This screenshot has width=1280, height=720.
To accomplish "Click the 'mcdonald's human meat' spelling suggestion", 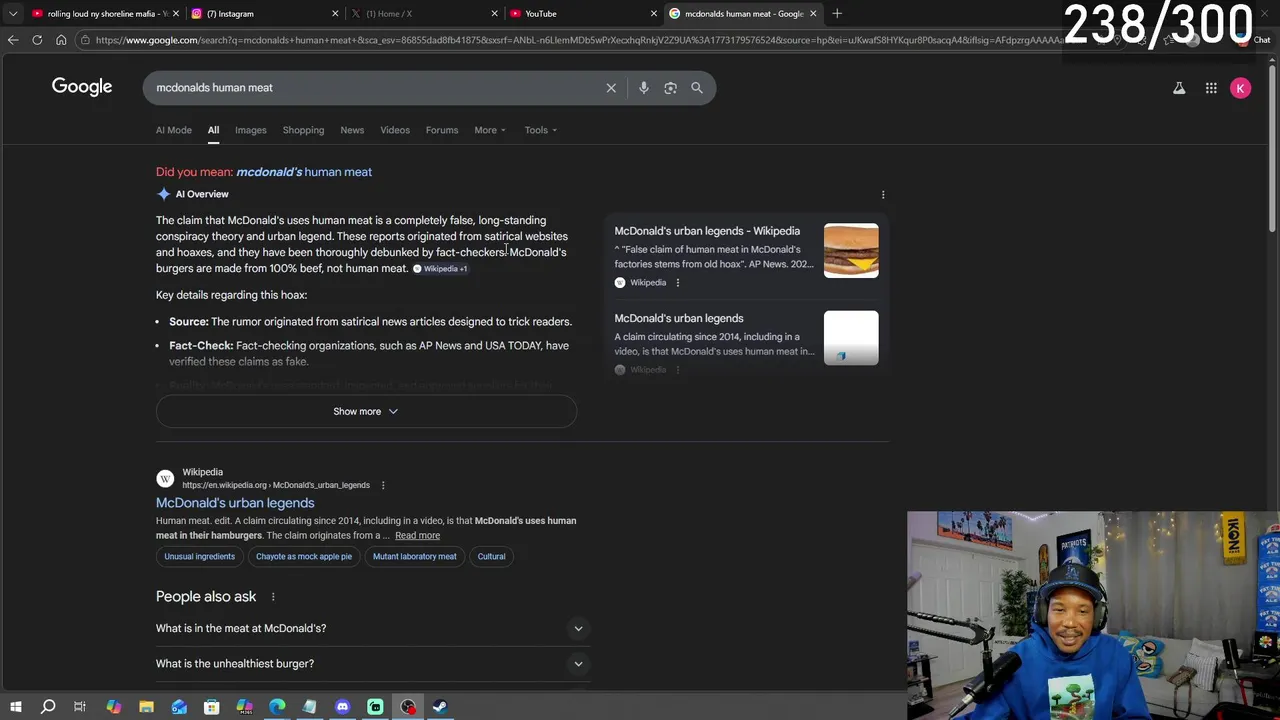I will (x=304, y=172).
